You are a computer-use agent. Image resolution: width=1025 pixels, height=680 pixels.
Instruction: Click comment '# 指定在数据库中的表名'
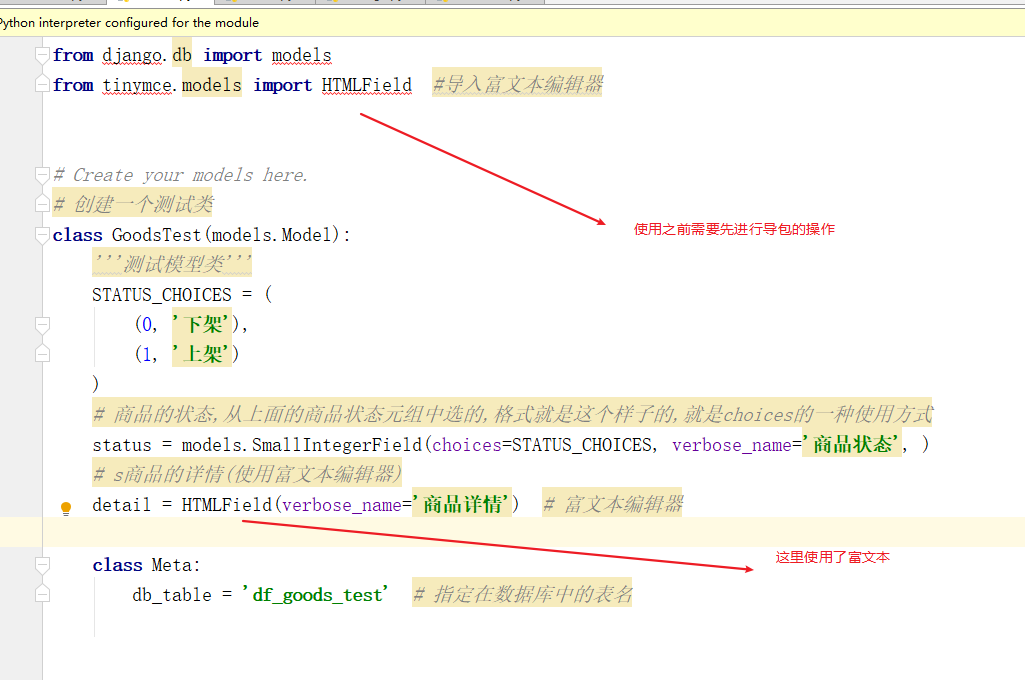pos(522,594)
